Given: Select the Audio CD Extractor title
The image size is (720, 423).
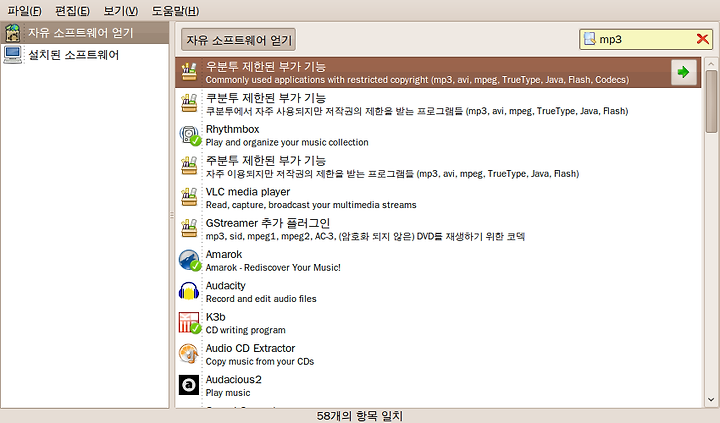Looking at the screenshot, I should pos(250,348).
